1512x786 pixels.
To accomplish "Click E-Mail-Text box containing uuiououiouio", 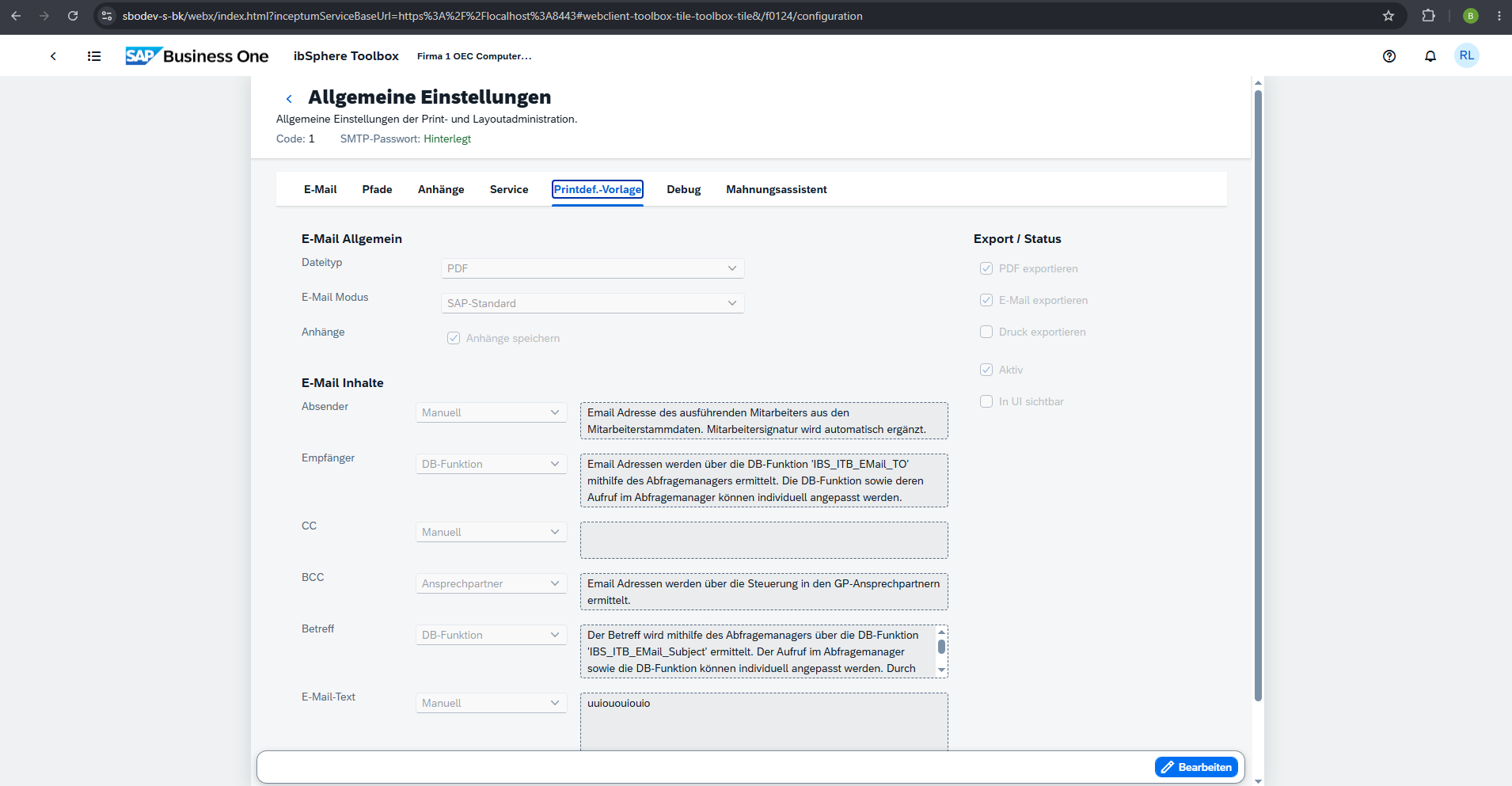I will coord(764,722).
